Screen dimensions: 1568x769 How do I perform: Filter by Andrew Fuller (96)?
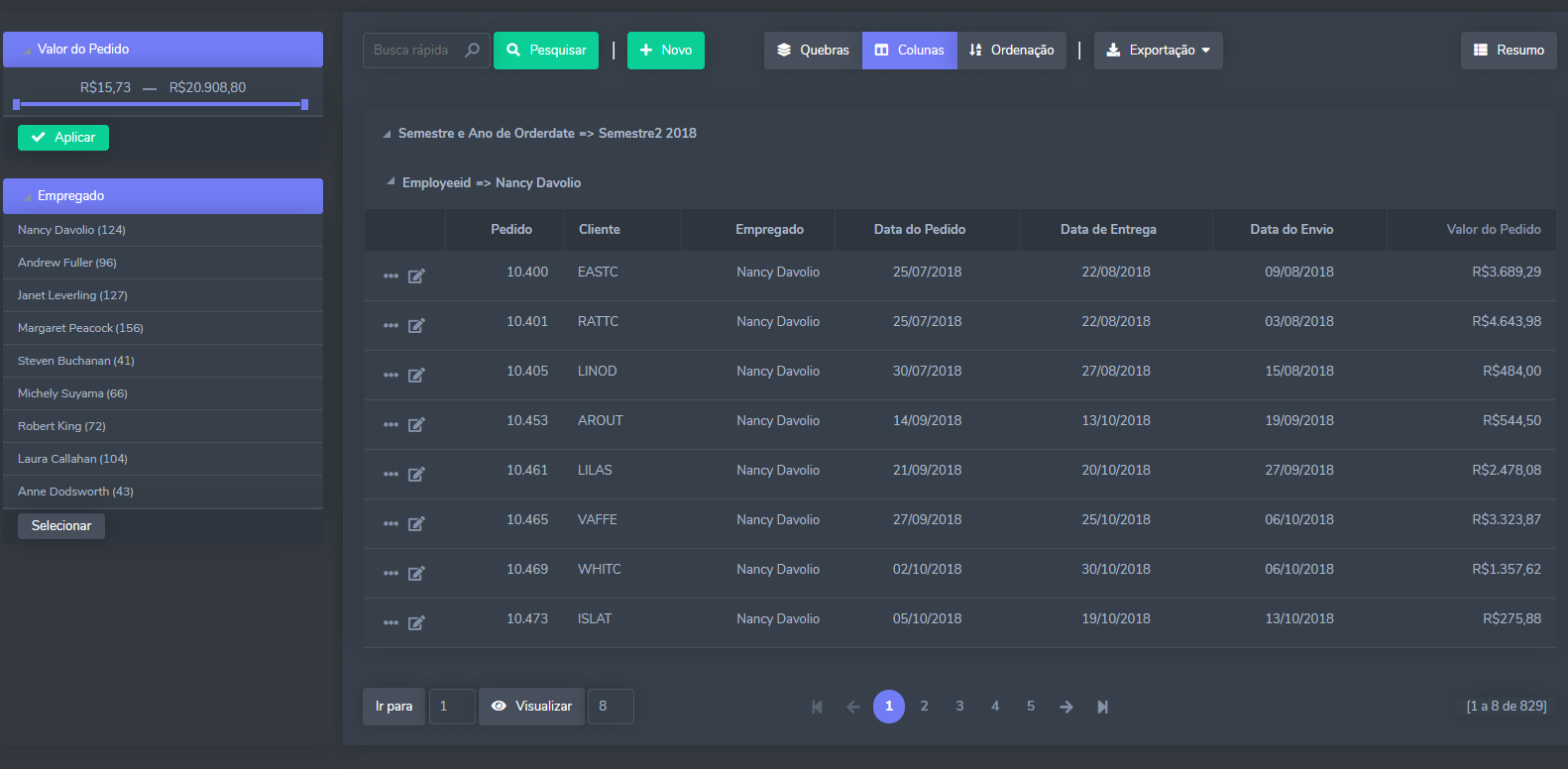coord(163,263)
